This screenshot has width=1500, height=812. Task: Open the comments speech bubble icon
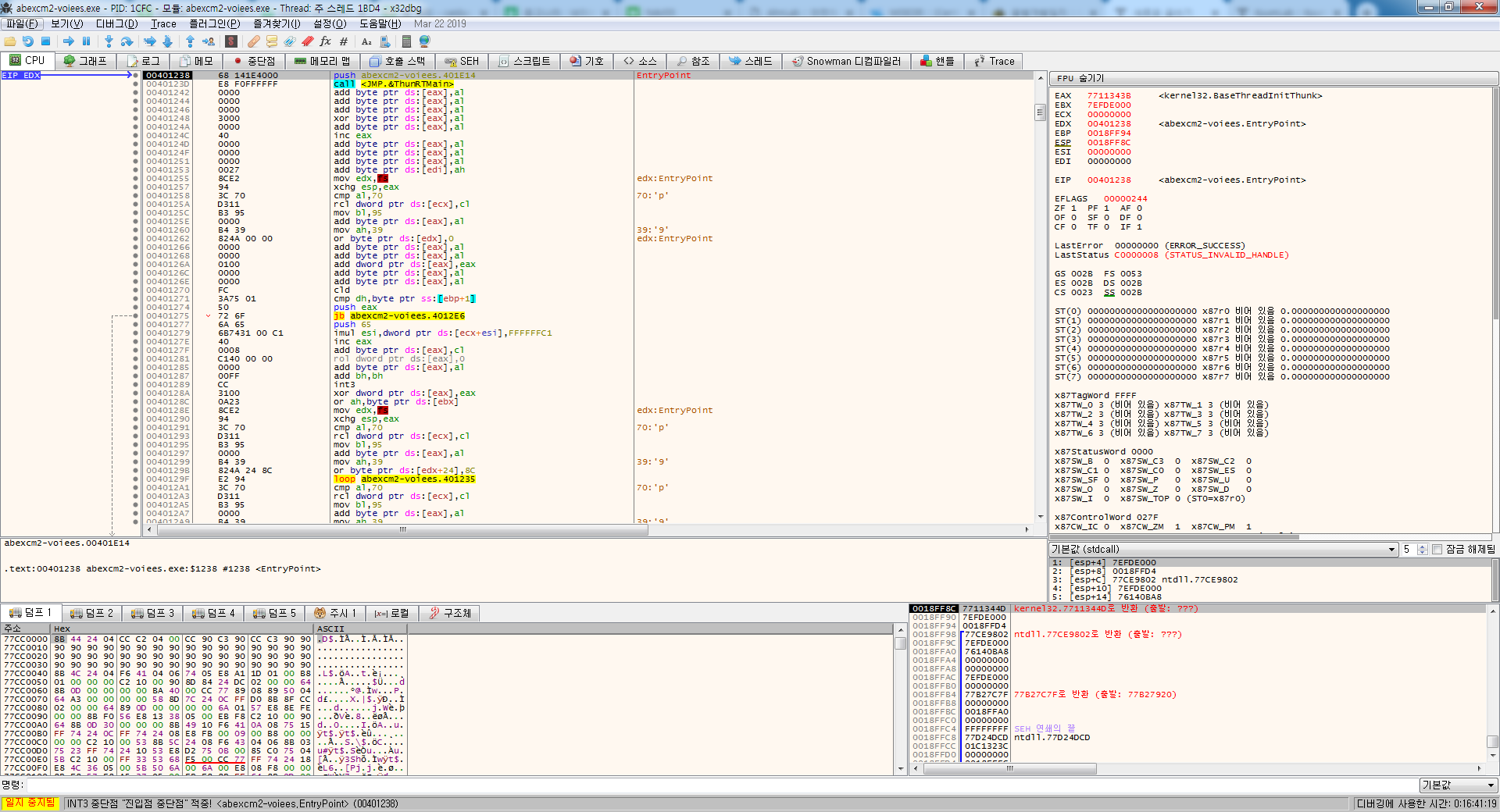pyautogui.click(x=272, y=41)
